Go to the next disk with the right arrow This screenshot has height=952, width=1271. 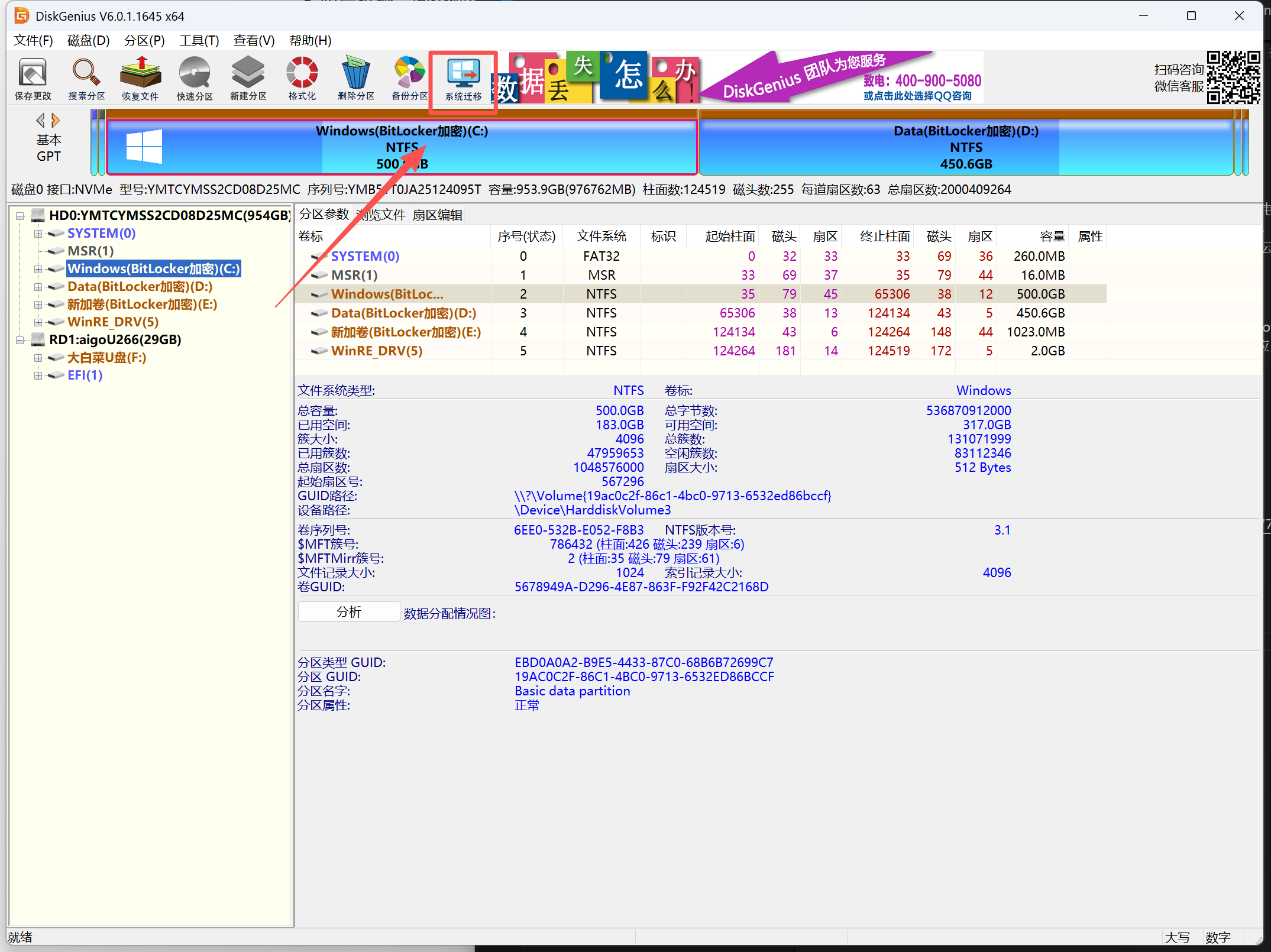click(x=56, y=121)
